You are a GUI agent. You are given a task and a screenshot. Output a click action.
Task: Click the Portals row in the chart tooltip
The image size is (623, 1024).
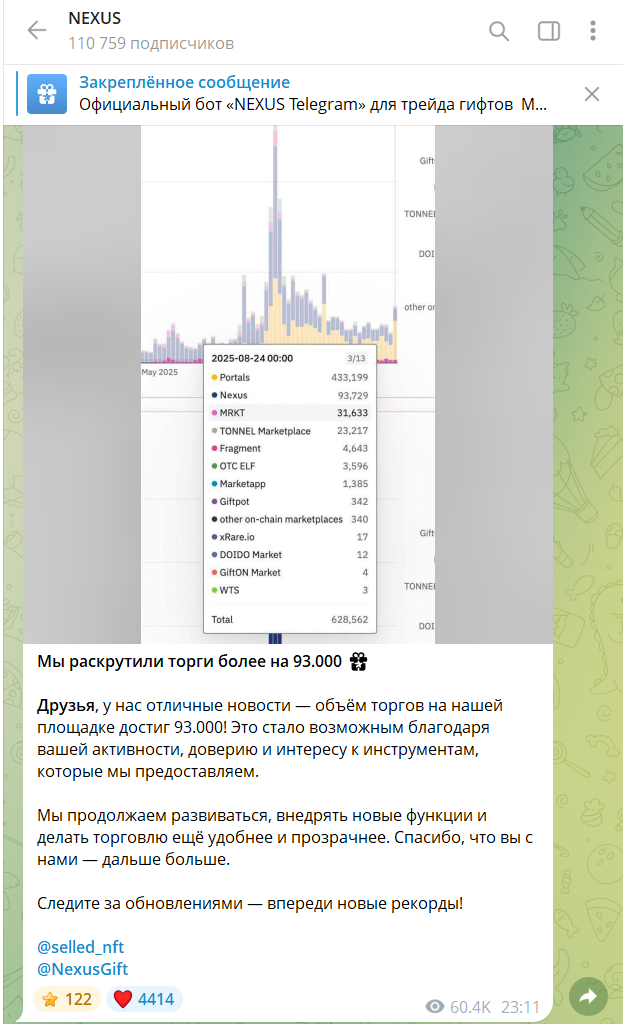(x=290, y=377)
